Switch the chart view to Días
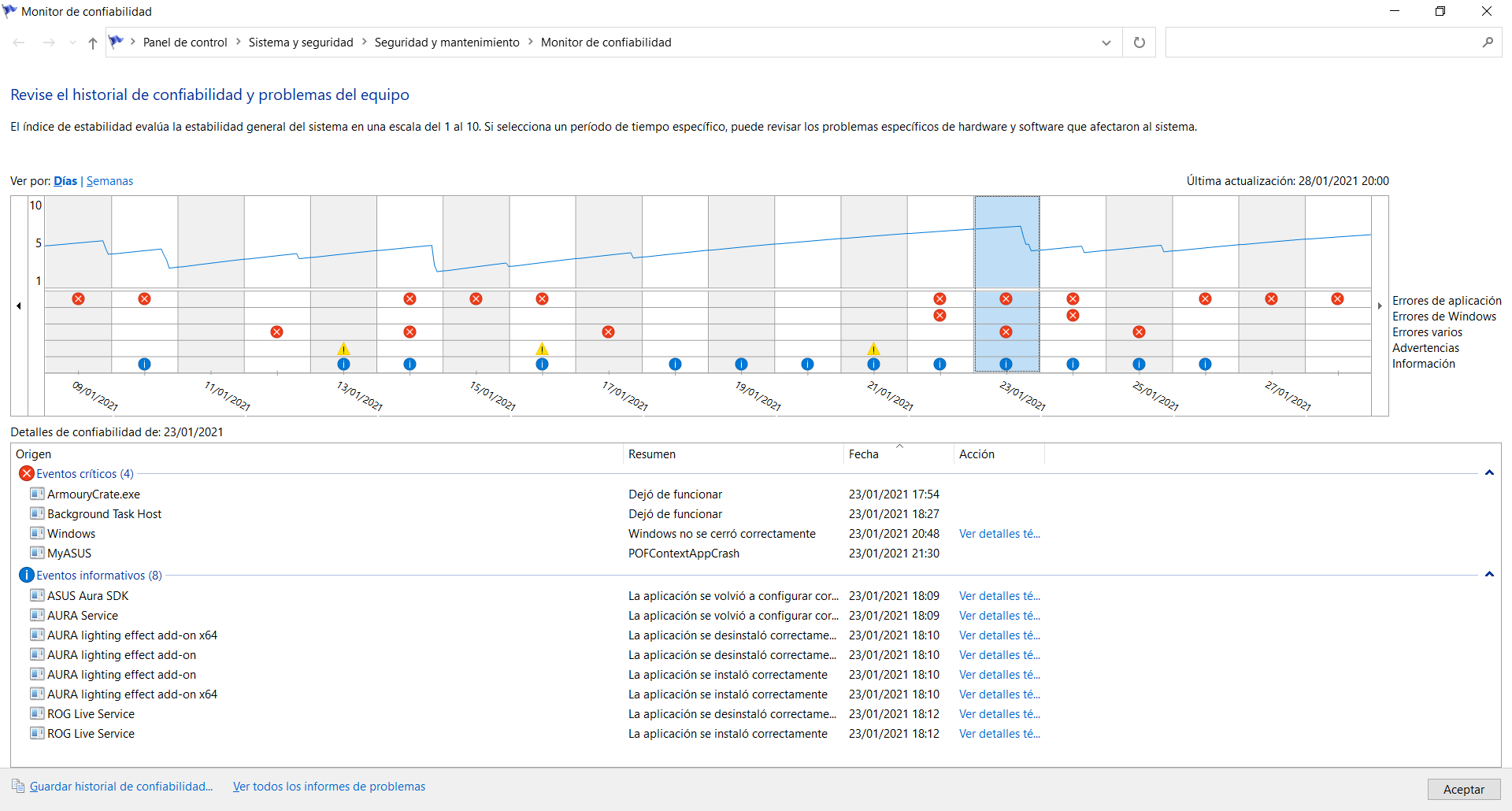 pos(65,181)
